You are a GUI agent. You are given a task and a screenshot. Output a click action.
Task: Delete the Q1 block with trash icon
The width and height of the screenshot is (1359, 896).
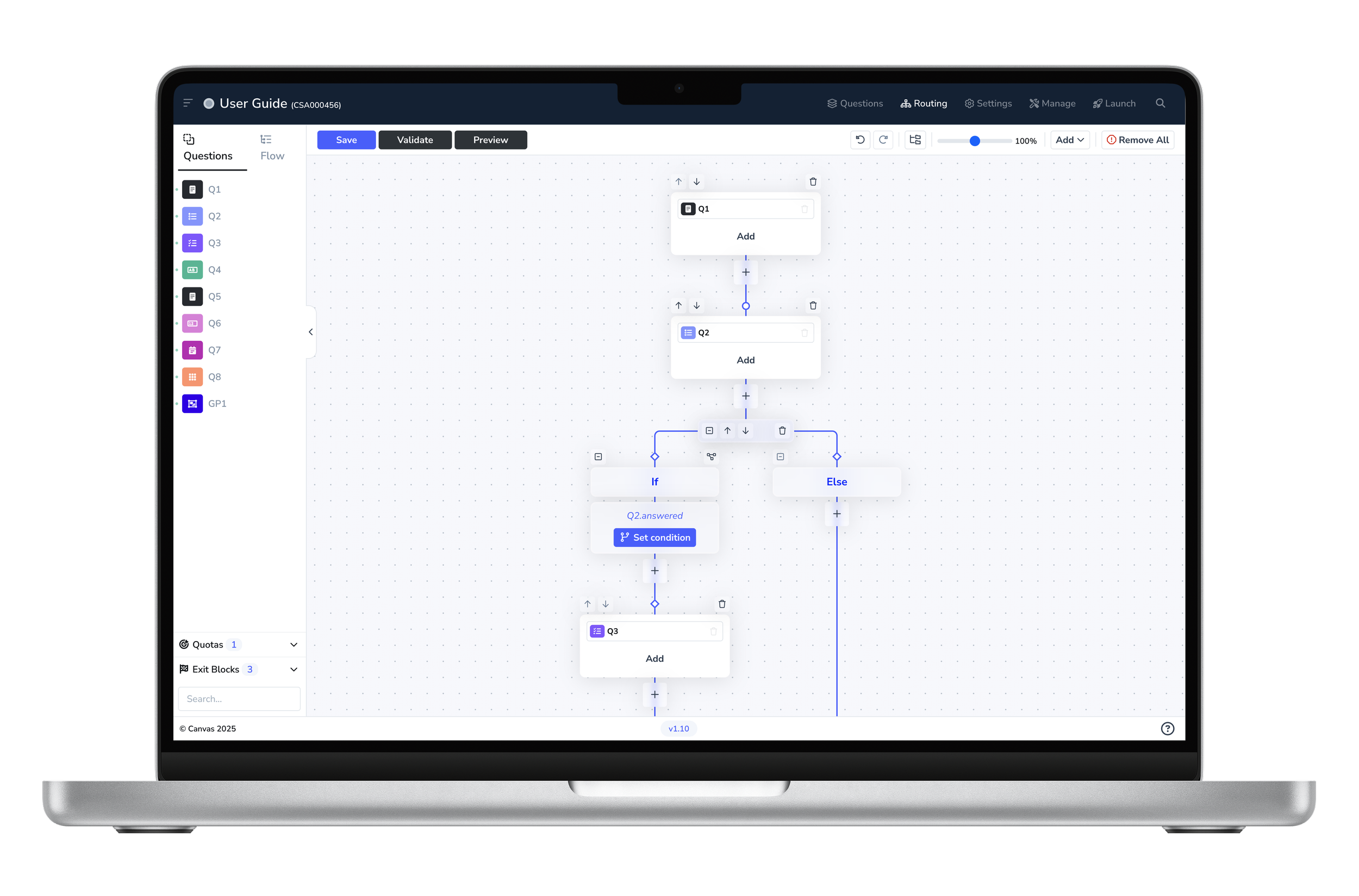pos(813,181)
